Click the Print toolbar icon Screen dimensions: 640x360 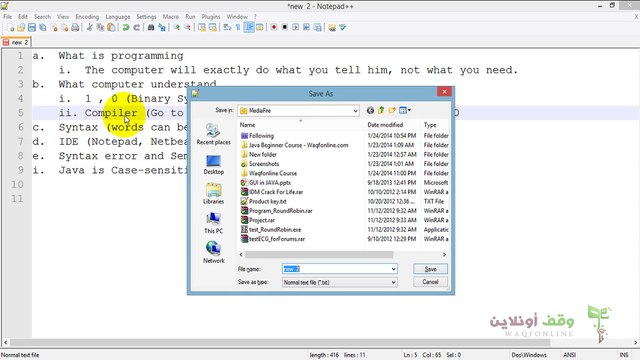click(x=75, y=28)
